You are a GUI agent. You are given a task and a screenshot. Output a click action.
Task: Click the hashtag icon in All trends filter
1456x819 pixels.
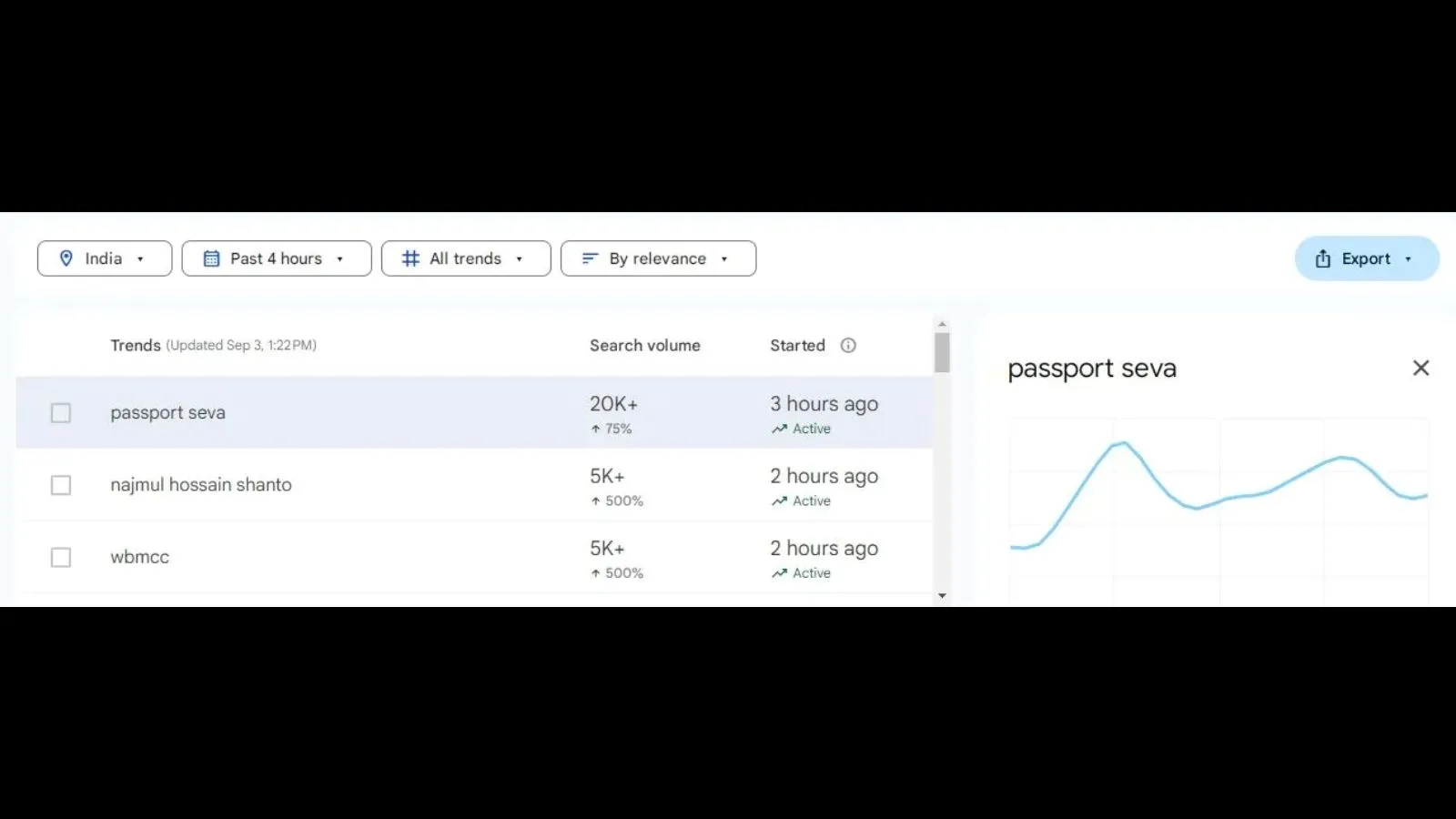click(409, 258)
